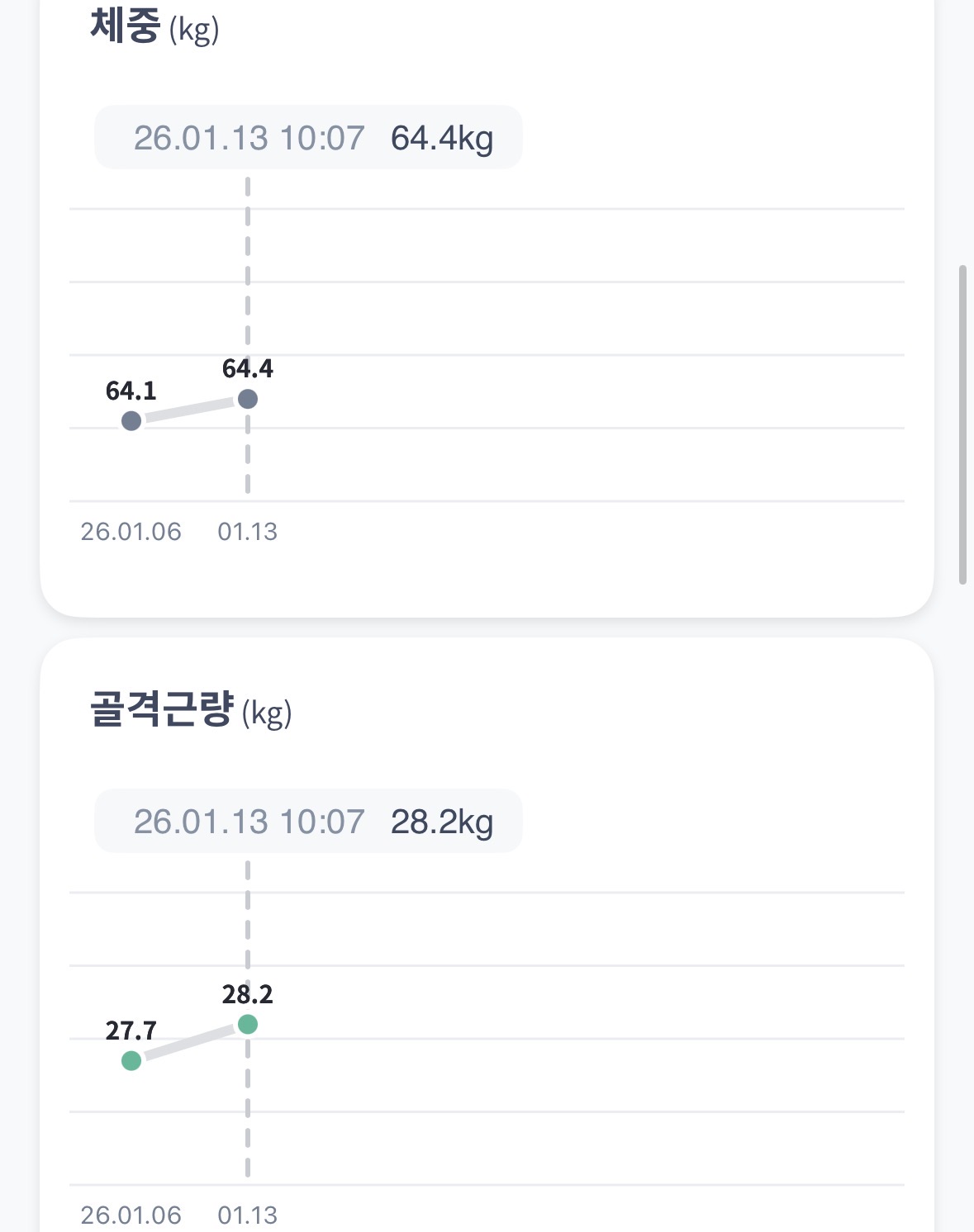This screenshot has width=974, height=1232.
Task: Click the 01.13 date under the weight chart
Action: [x=248, y=532]
